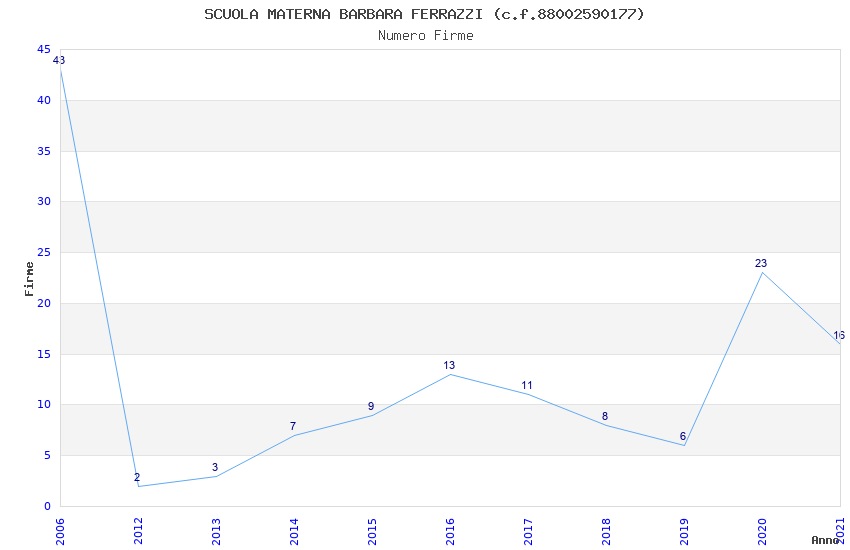The image size is (850, 550).
Task: Click the vertical axis title Firme
Action: [x=29, y=279]
